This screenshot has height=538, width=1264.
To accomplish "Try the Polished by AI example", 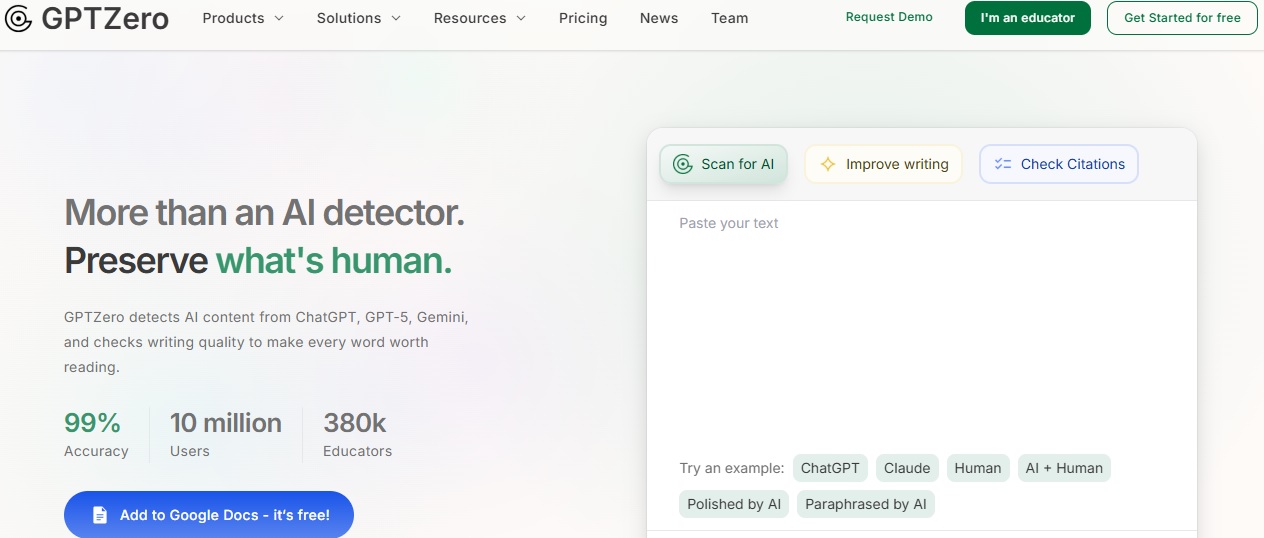I will pyautogui.click(x=734, y=504).
